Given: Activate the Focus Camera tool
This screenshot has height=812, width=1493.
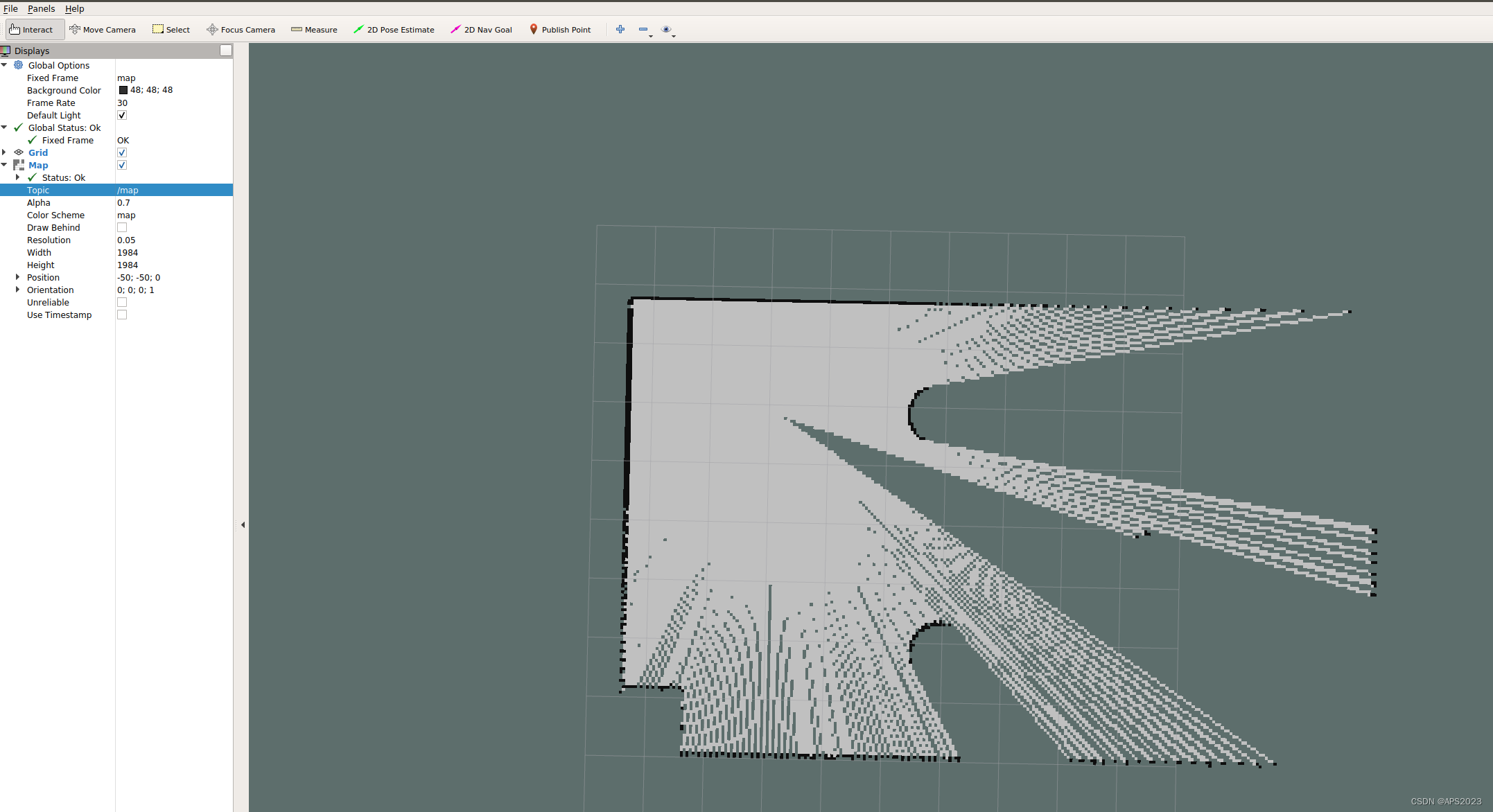Looking at the screenshot, I should pos(241,30).
